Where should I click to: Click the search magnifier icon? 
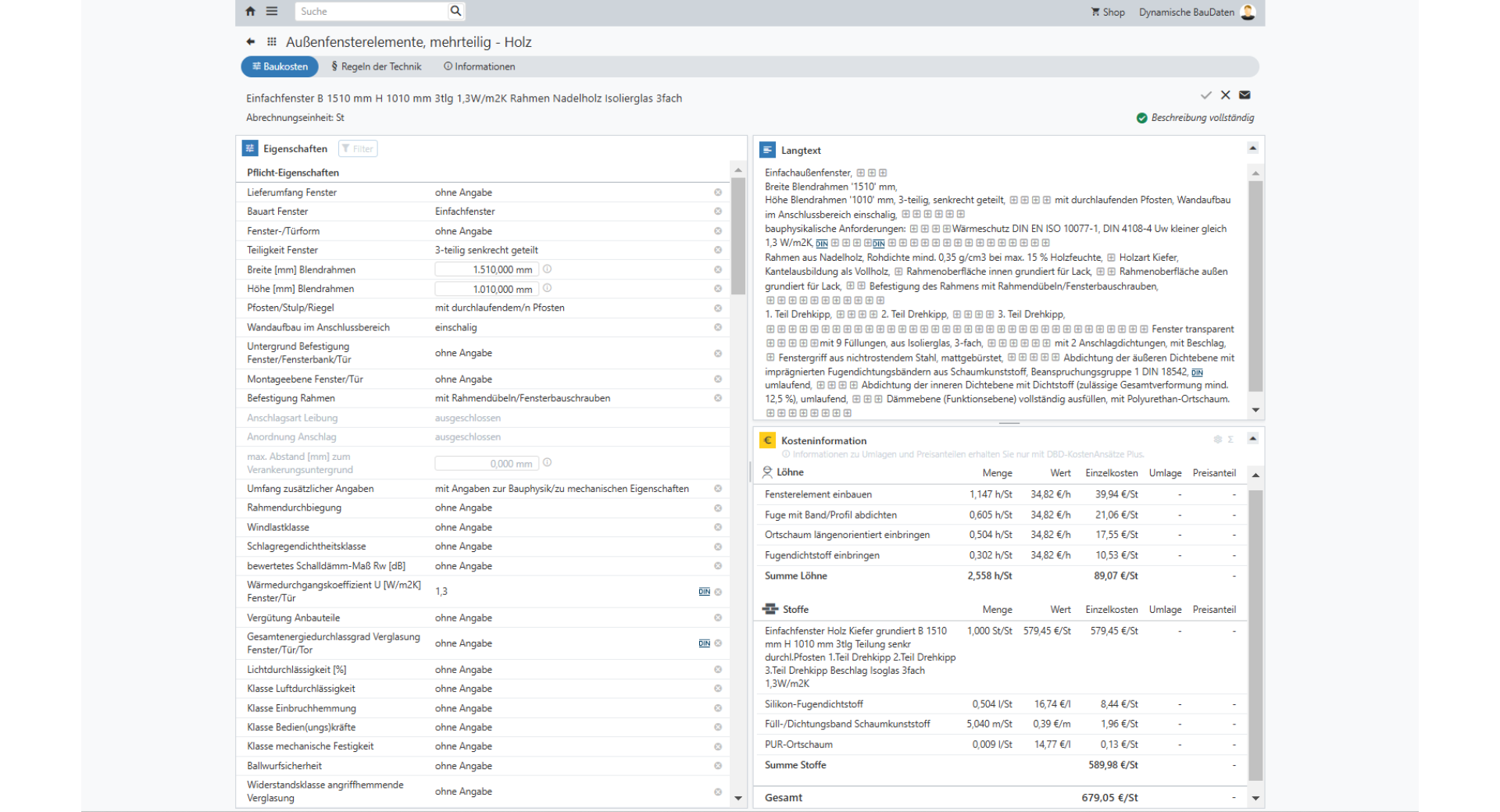click(455, 11)
